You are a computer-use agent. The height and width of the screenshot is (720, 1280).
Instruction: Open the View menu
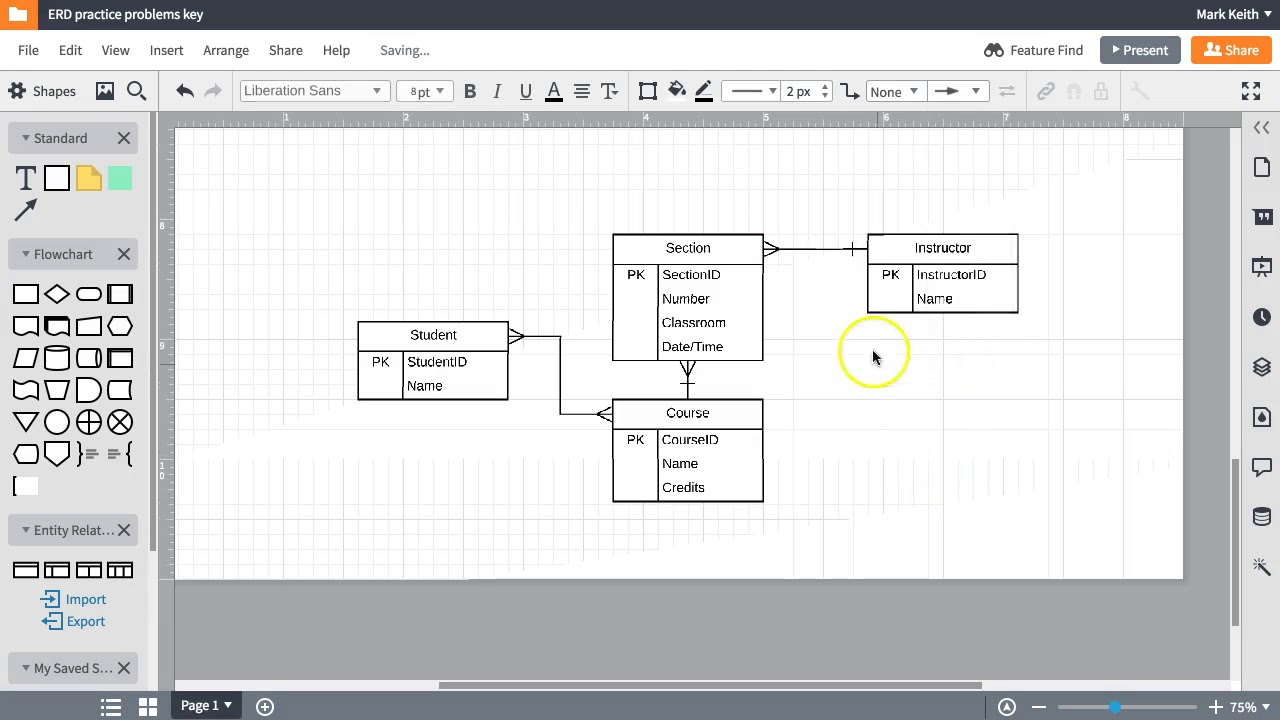pyautogui.click(x=115, y=50)
